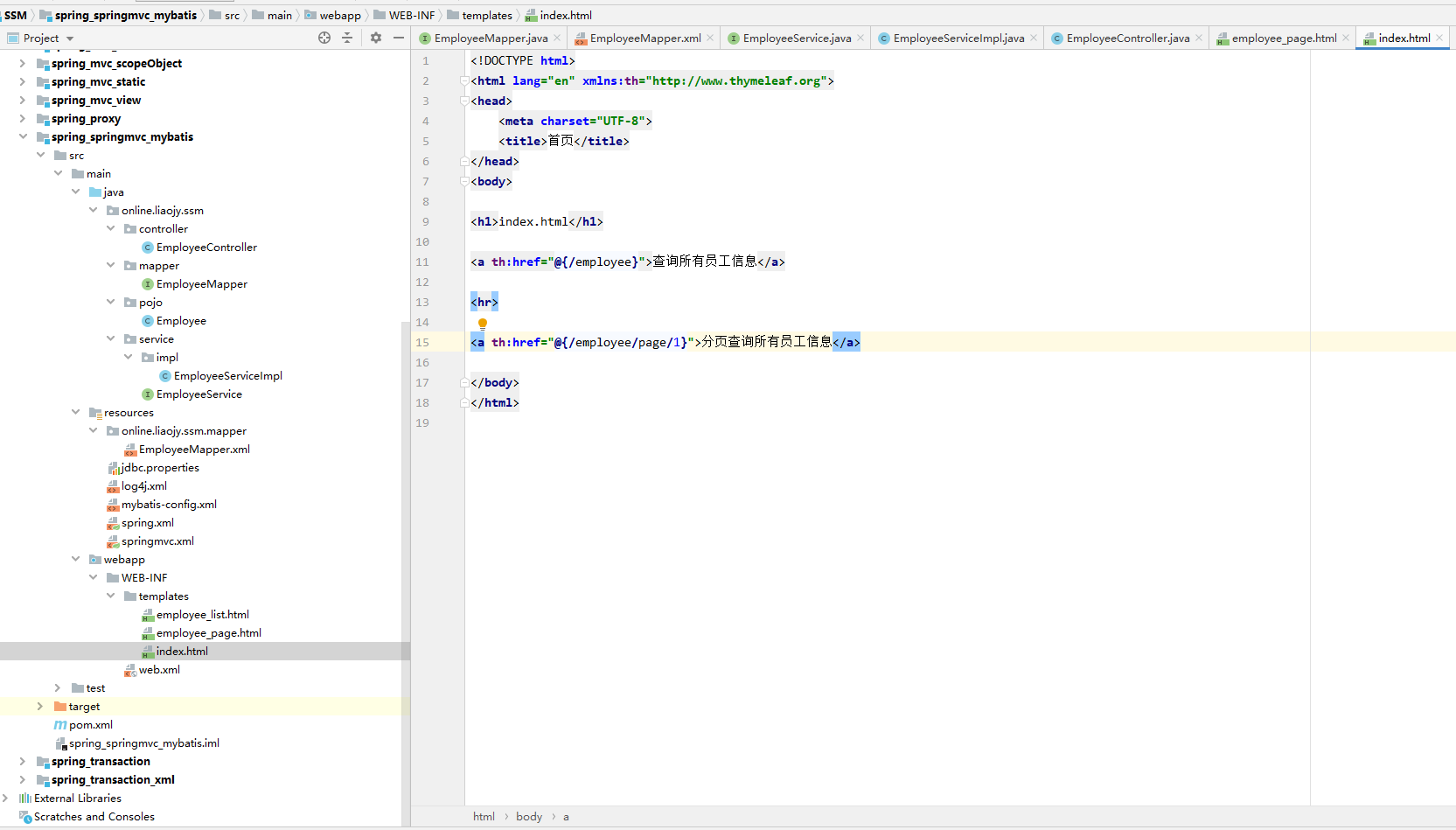Select jdbc.properties file

tap(160, 468)
